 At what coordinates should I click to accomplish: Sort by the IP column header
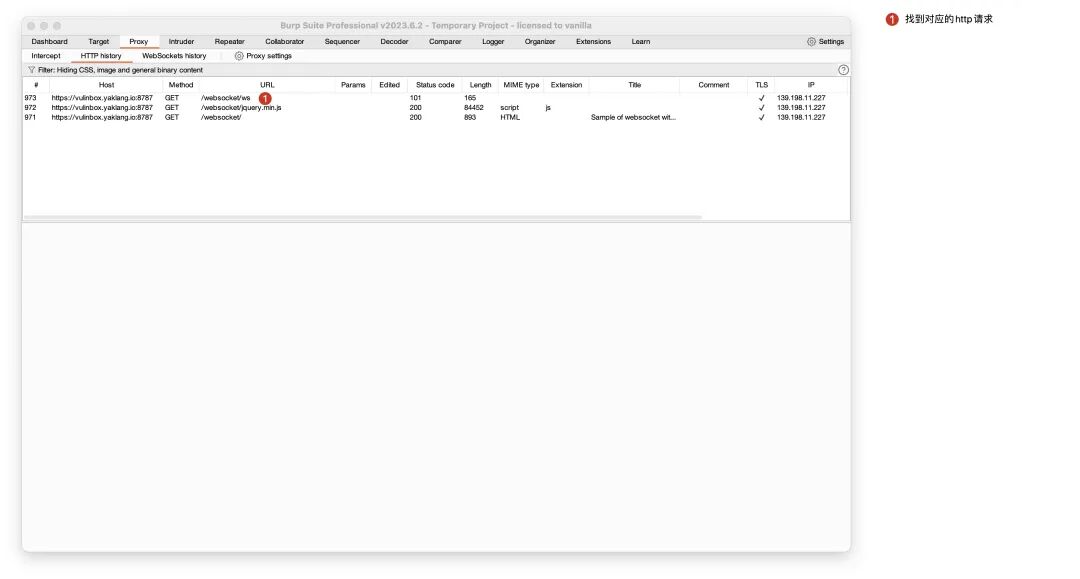click(811, 85)
